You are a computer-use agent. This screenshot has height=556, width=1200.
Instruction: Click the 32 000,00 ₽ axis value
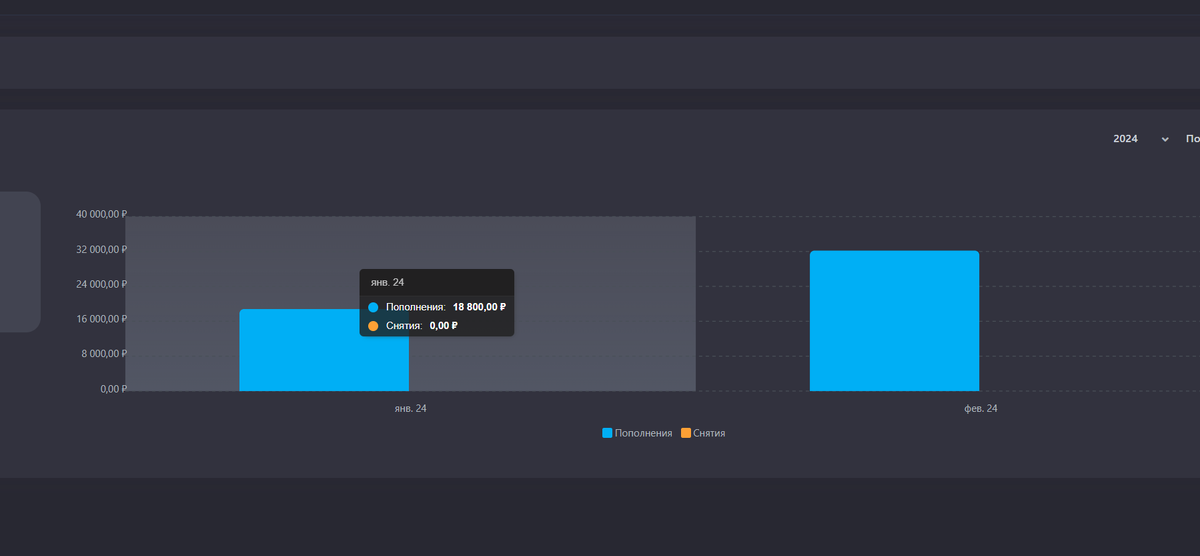(x=102, y=249)
